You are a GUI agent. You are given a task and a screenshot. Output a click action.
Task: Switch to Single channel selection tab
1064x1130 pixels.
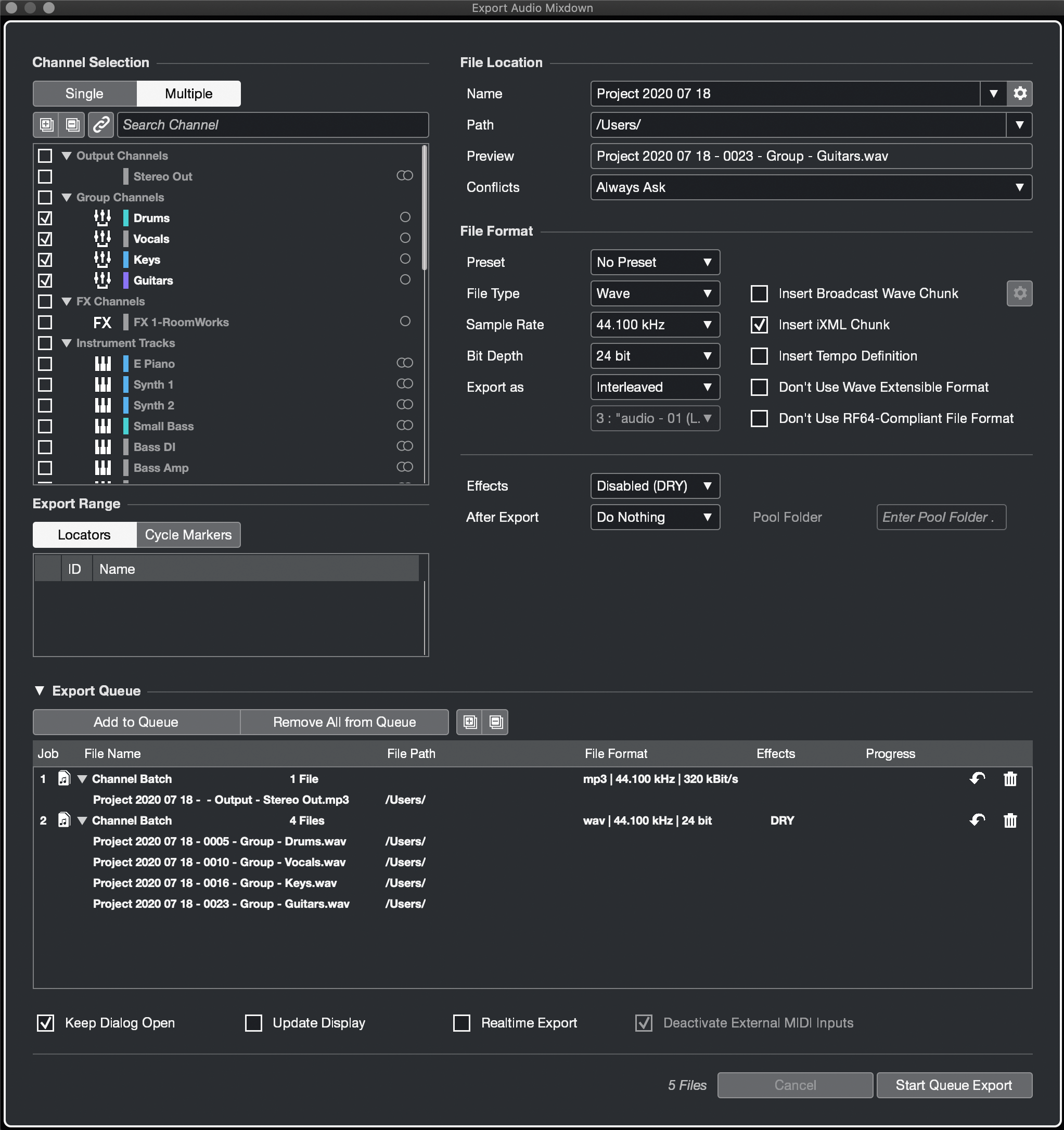pyautogui.click(x=84, y=93)
